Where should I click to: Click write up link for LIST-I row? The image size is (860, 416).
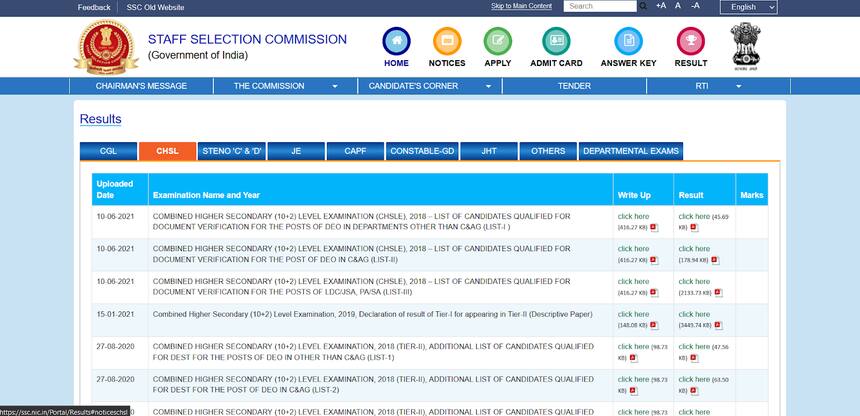[x=633, y=216]
